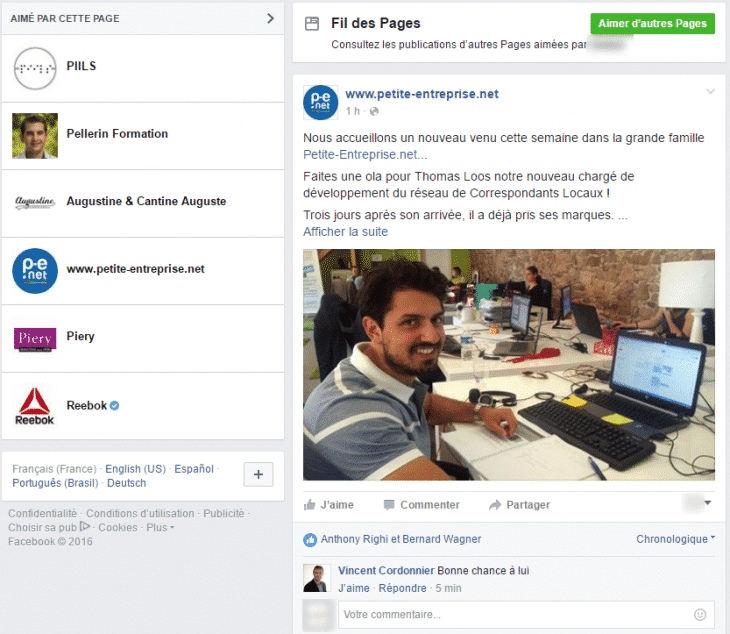730x634 pixels.
Task: Click 'Aimer d'autres Pages' green button
Action: (x=652, y=24)
